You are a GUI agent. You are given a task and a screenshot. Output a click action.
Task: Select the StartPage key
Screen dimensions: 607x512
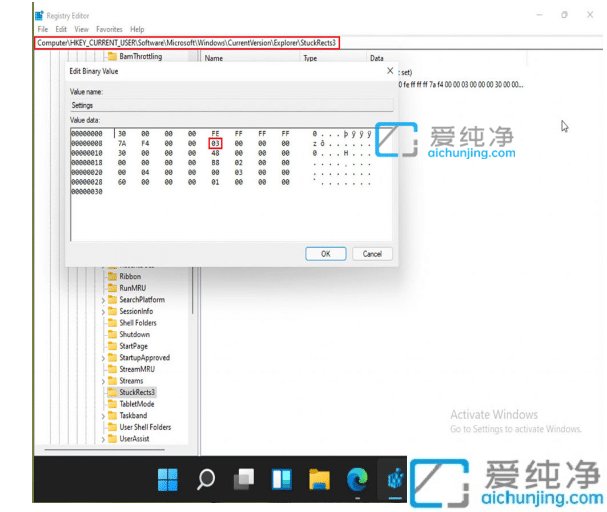[134, 346]
